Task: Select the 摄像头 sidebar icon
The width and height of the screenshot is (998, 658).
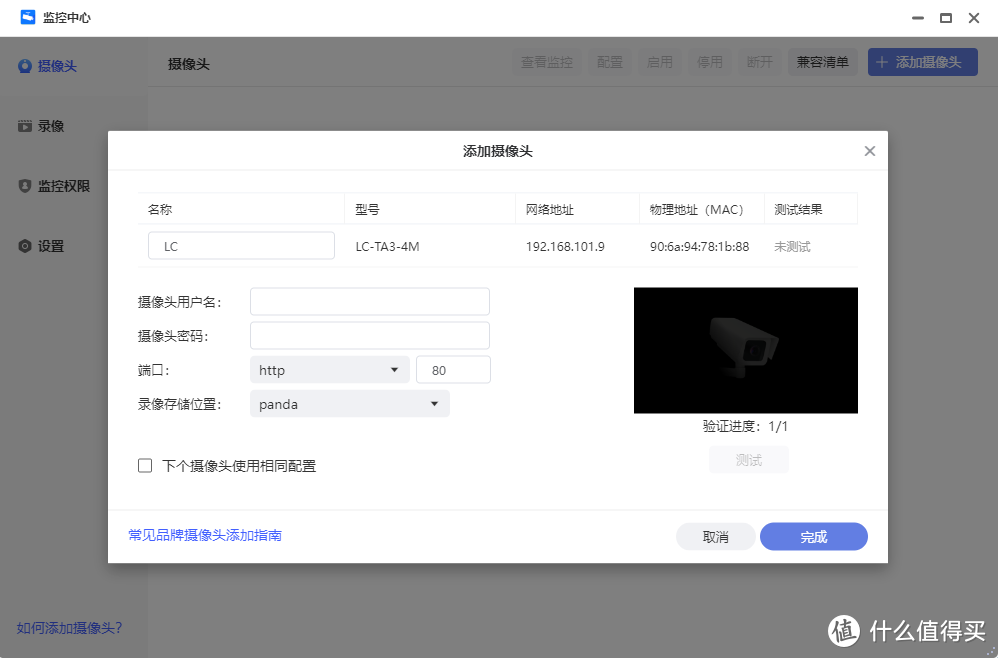Action: click(24, 66)
